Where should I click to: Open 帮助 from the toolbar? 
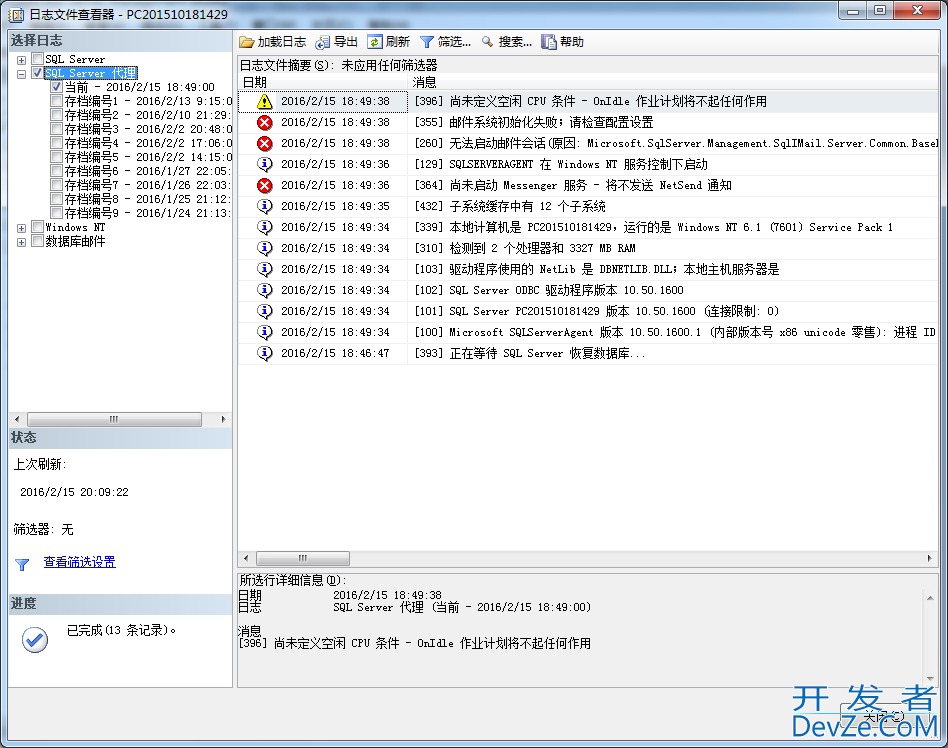[572, 42]
